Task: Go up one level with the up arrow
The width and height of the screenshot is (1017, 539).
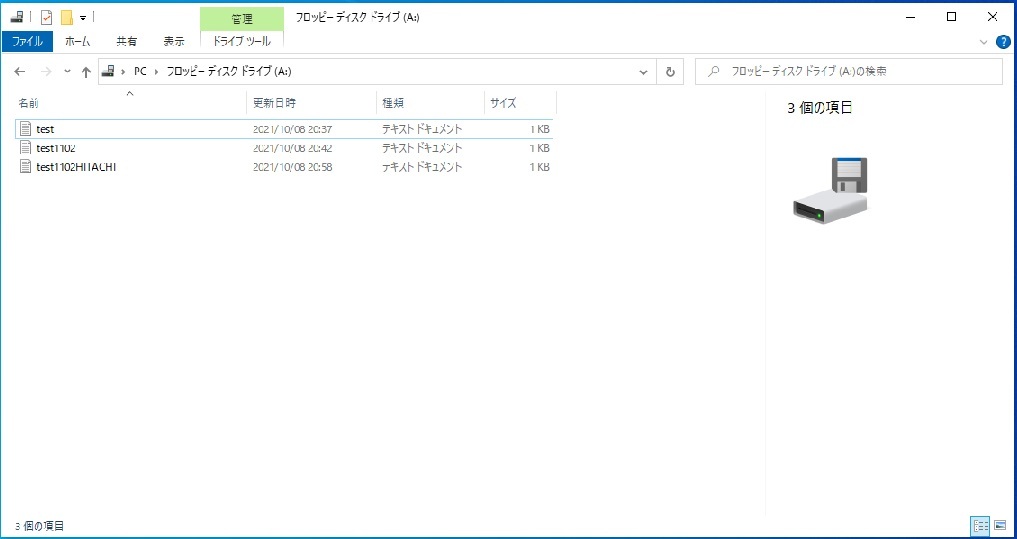Action: [x=86, y=72]
